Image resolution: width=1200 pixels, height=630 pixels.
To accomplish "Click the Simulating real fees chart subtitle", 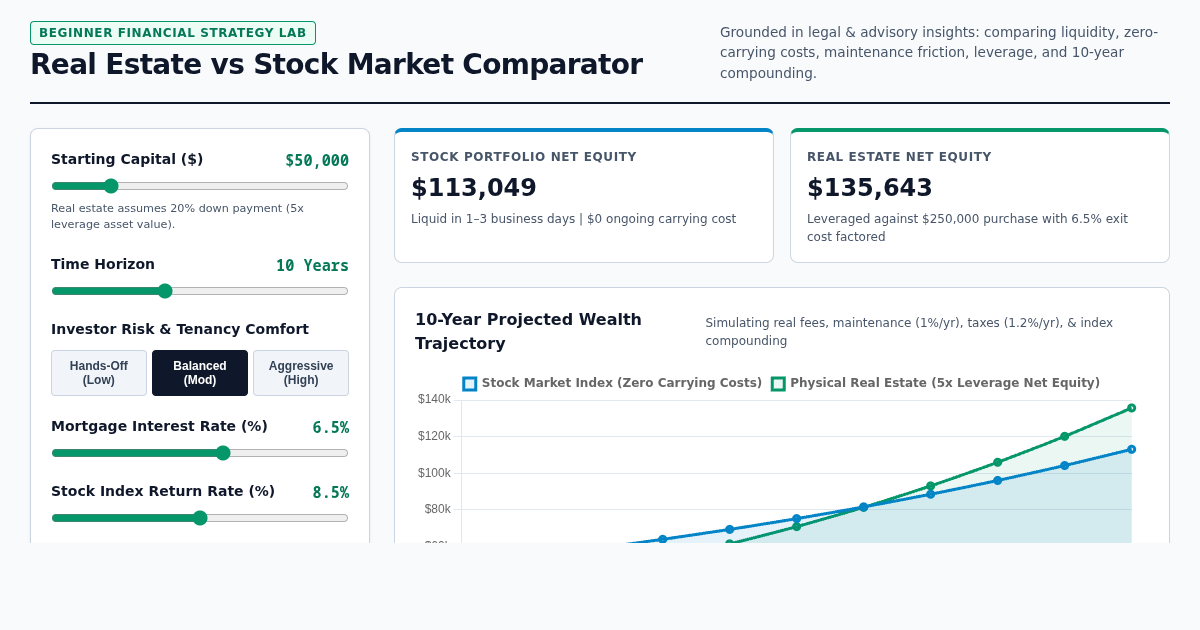I will 909,332.
